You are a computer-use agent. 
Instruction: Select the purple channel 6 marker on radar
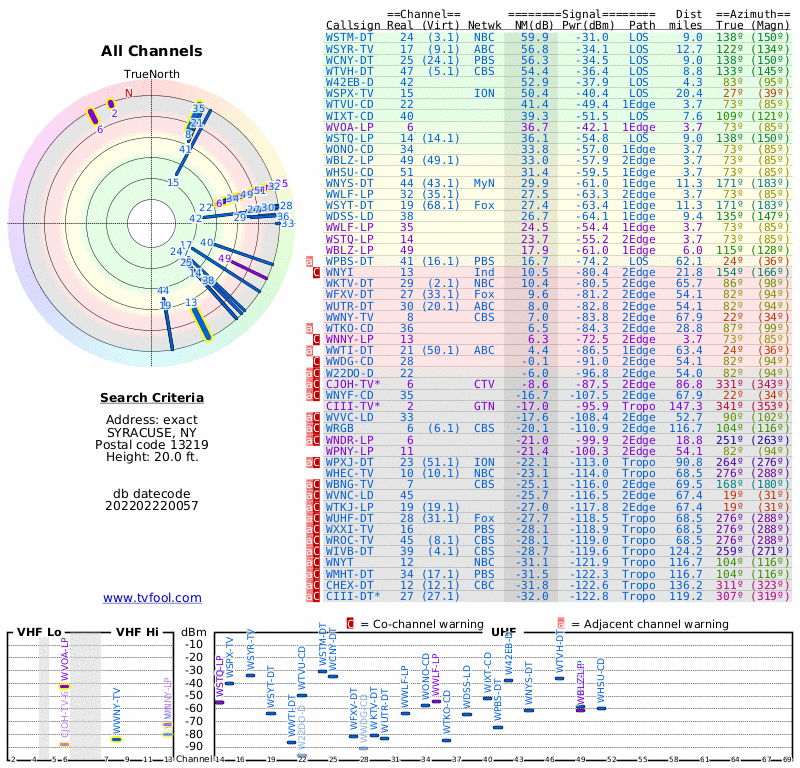(x=92, y=116)
